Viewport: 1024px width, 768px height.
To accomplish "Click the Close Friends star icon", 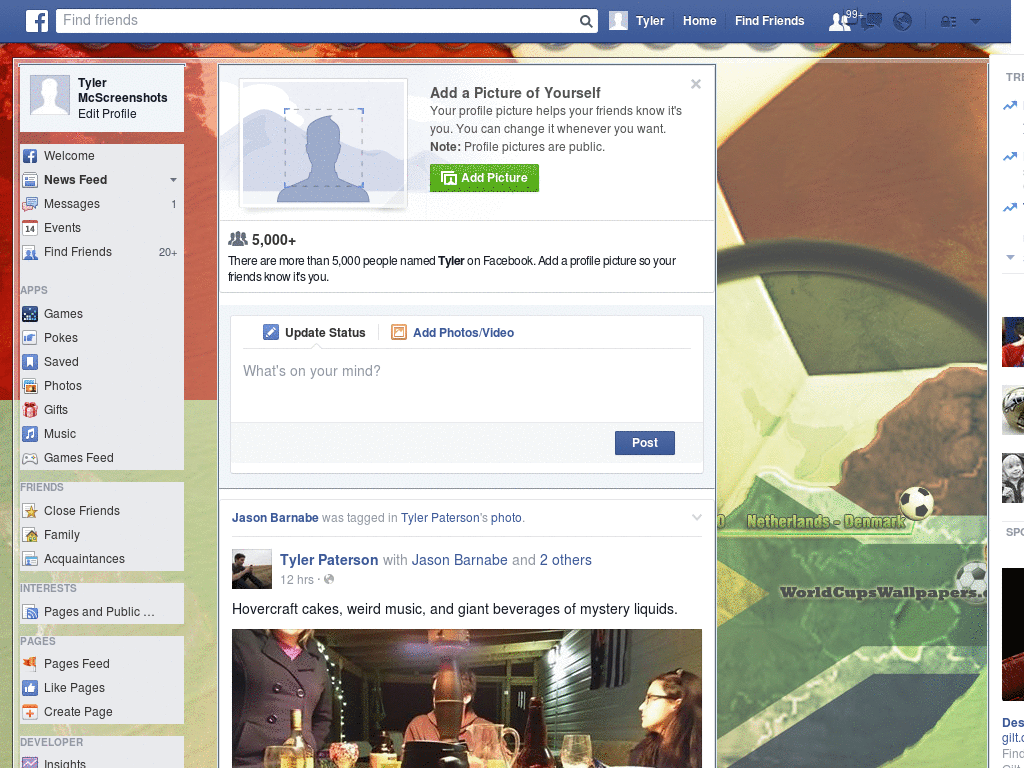I will tap(30, 511).
